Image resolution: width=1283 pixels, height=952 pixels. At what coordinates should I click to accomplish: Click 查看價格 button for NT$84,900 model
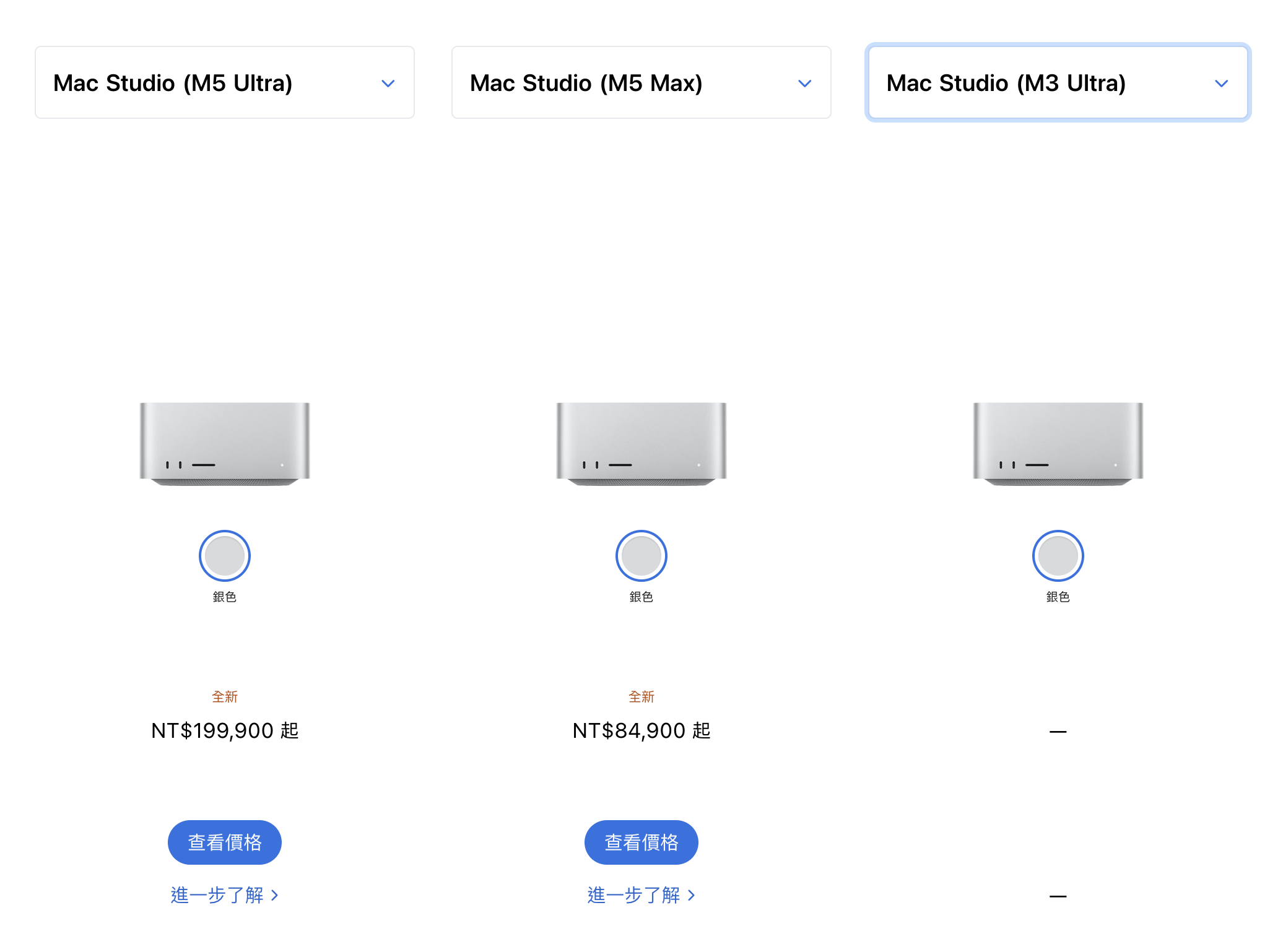[x=641, y=842]
